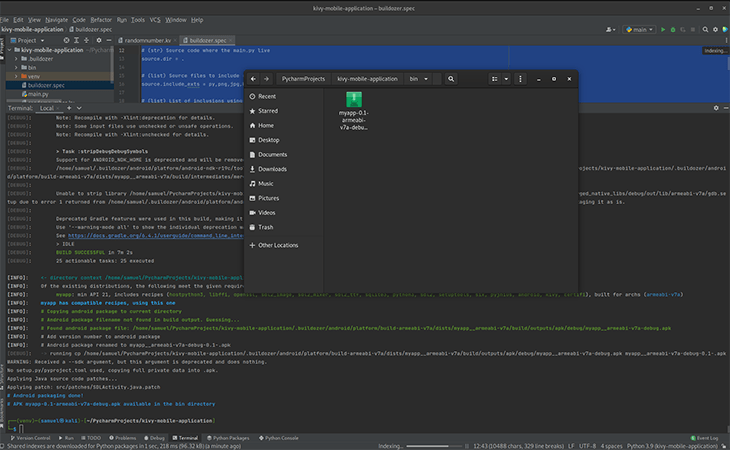Viewport: 730px width, 450px height.
Task: Switch to randomnumber.kv editor tab
Action: [x=148, y=40]
